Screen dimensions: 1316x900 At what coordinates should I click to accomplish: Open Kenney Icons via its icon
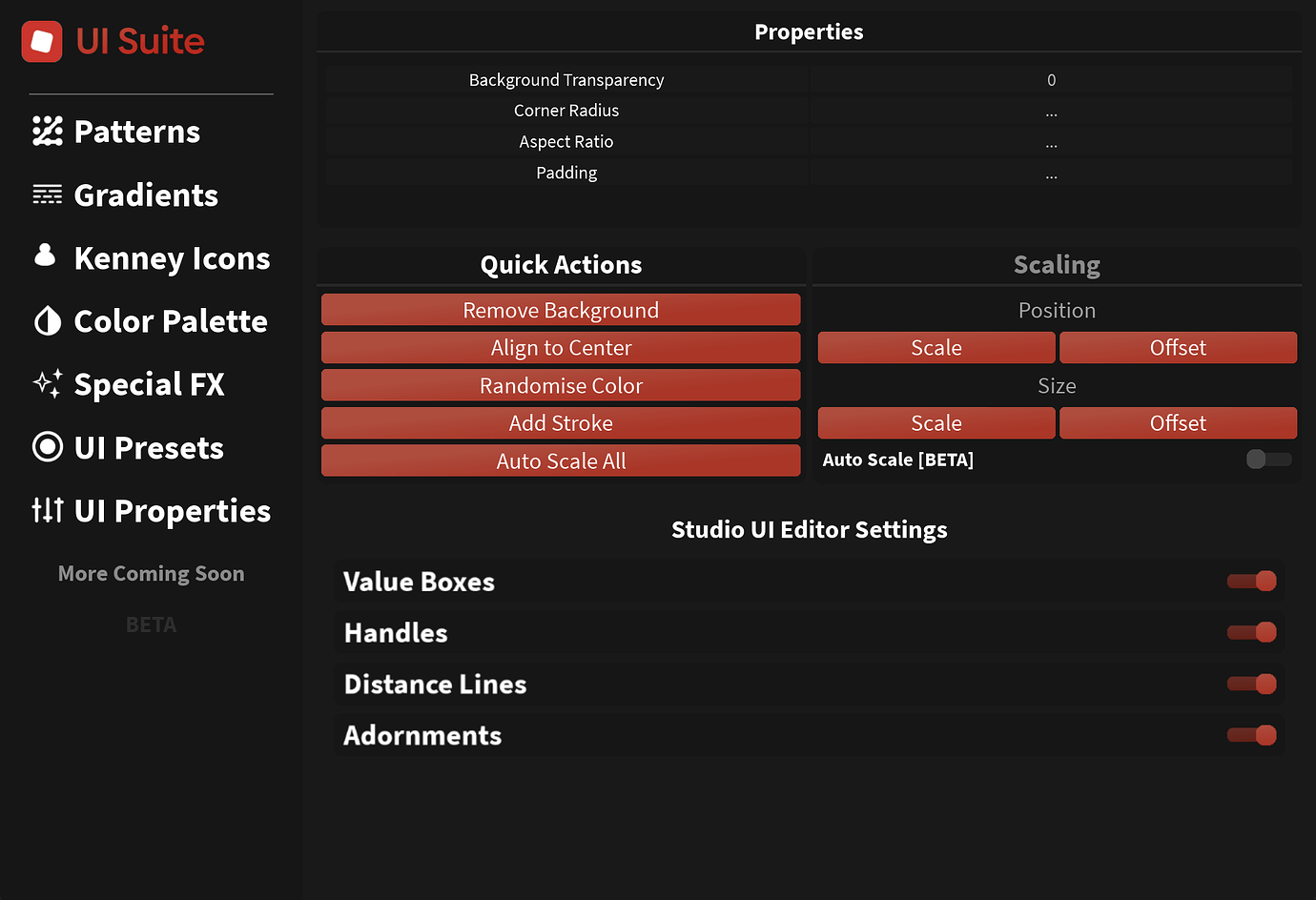tap(46, 257)
